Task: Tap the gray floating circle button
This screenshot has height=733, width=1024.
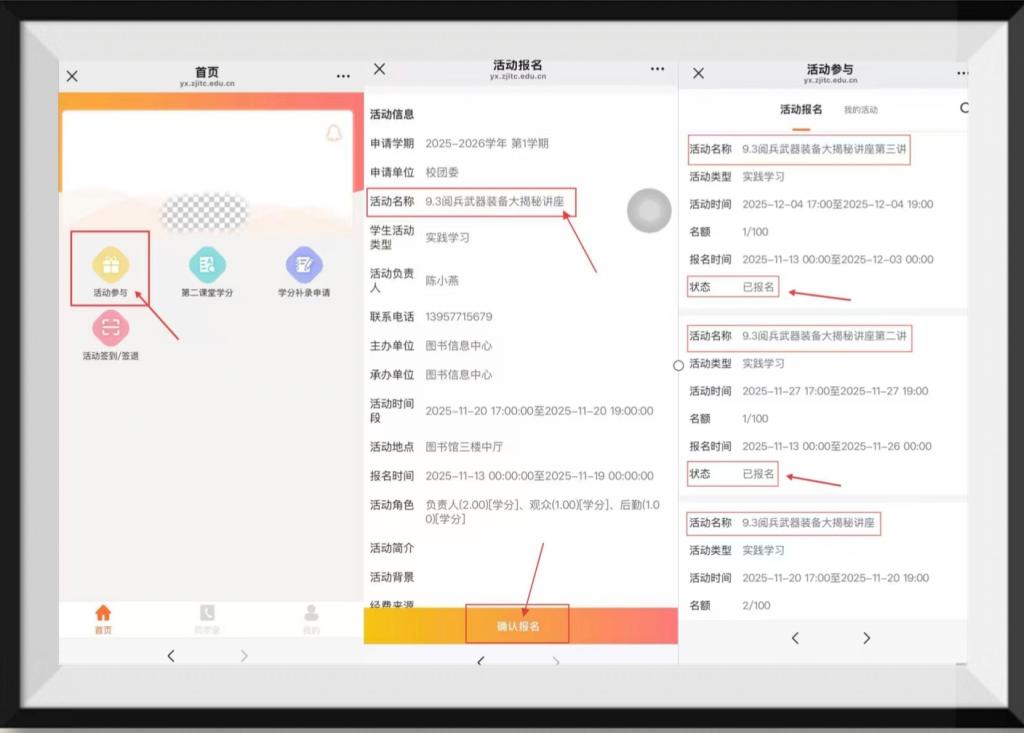Action: (648, 210)
